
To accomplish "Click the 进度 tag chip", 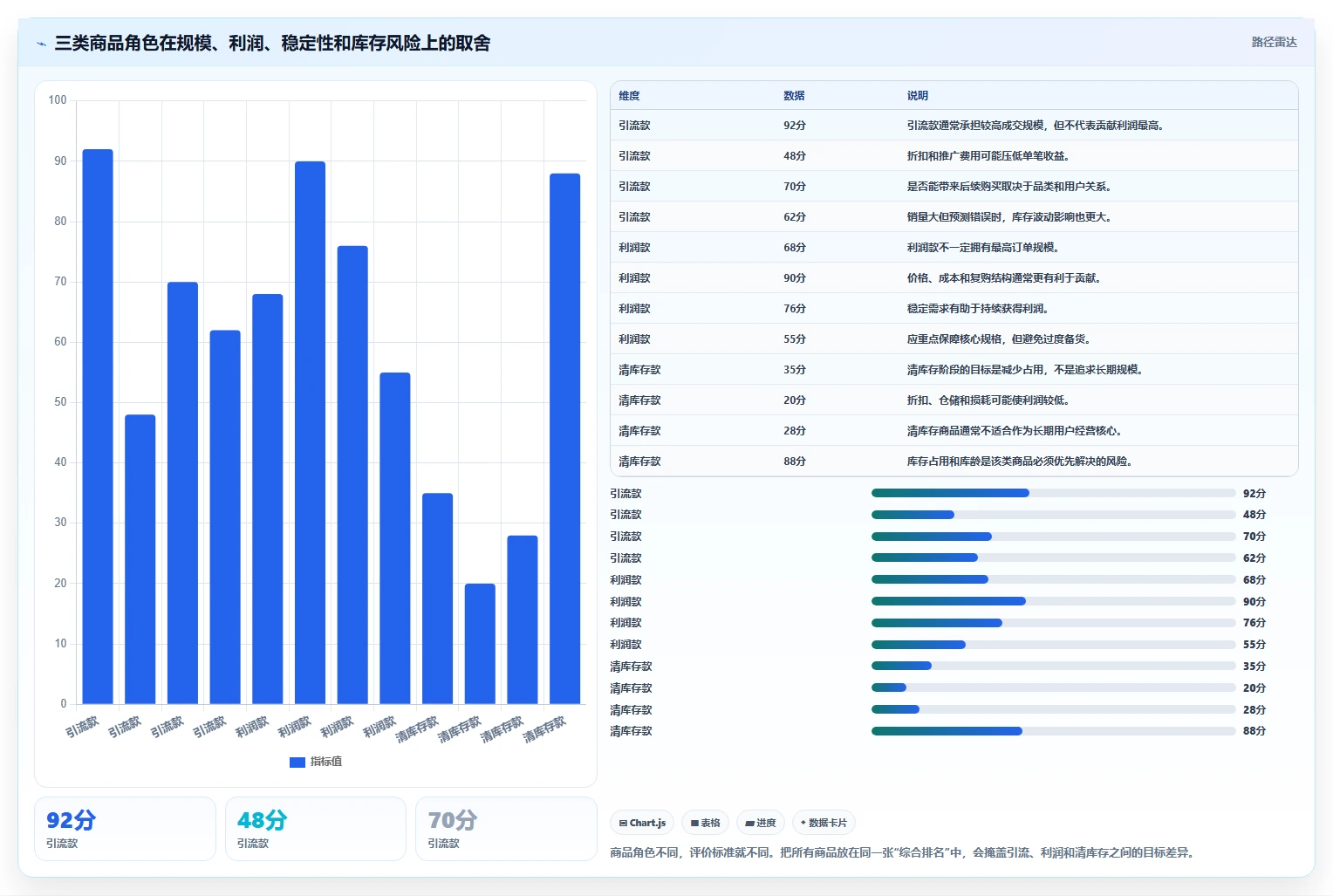I will (760, 823).
